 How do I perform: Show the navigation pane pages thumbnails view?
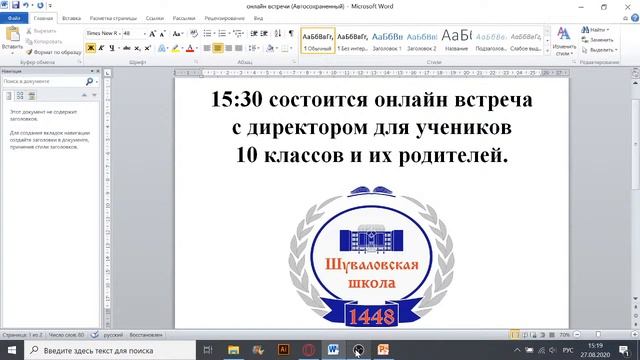[x=20, y=96]
